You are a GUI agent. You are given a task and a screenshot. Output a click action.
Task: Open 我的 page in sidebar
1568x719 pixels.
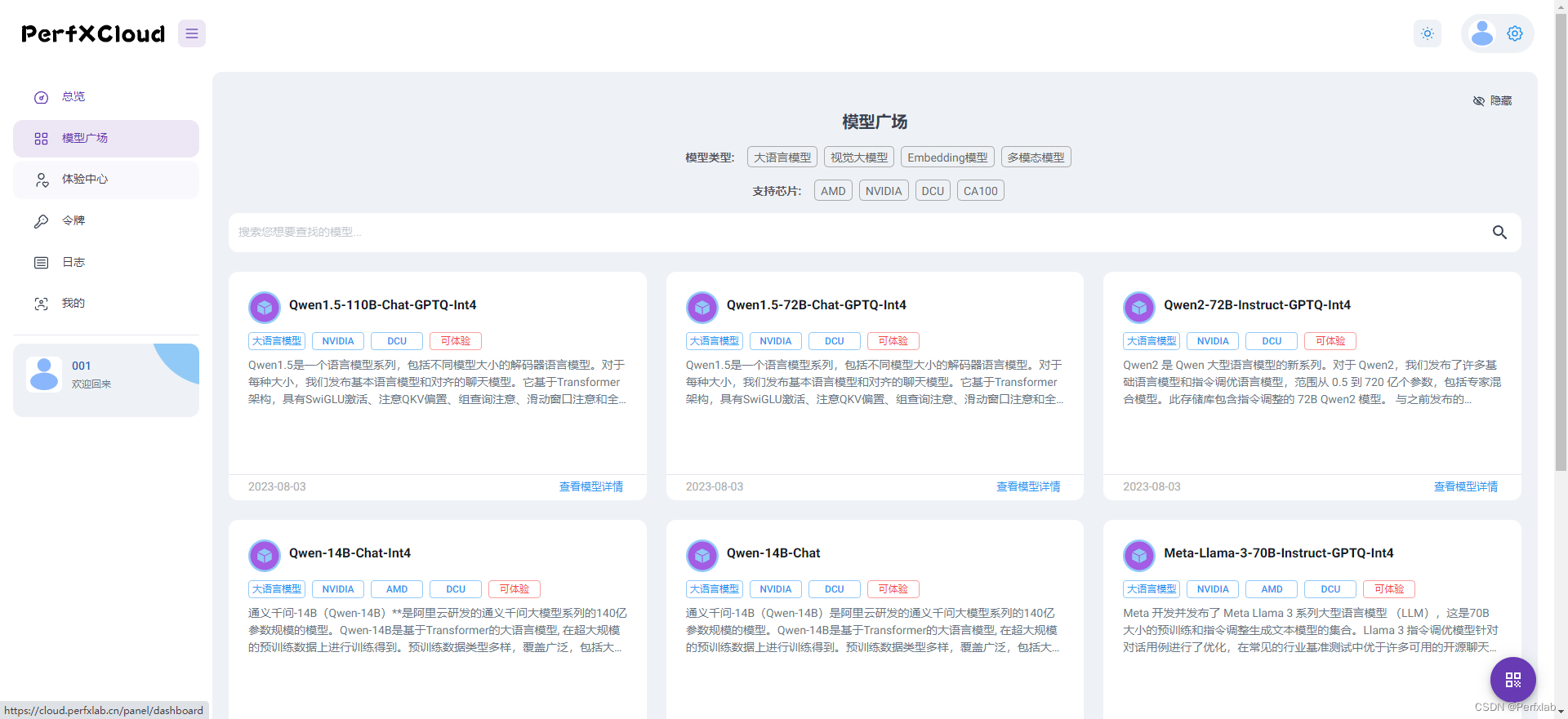pos(106,304)
